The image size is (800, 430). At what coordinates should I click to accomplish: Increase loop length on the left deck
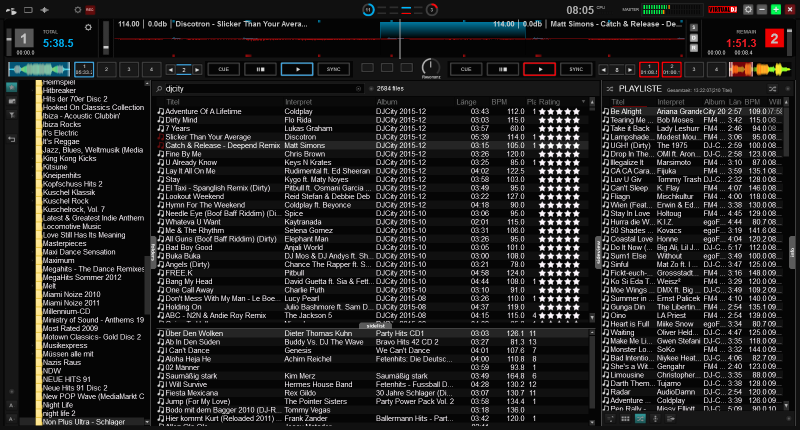click(197, 70)
